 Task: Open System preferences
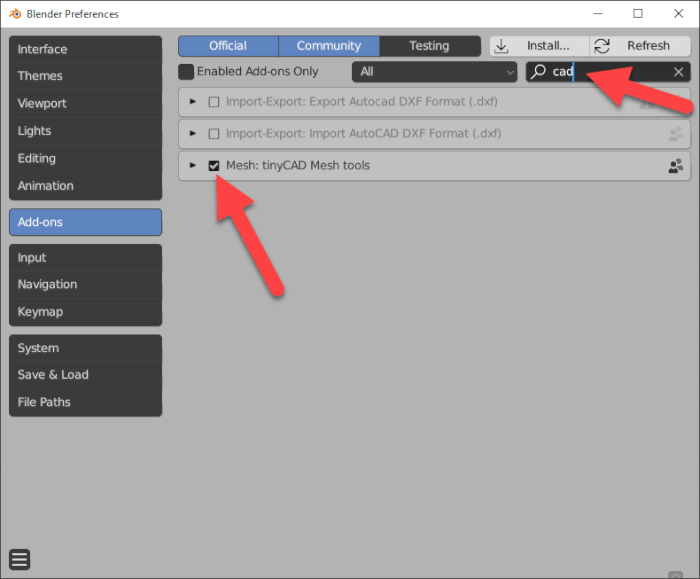[85, 348]
